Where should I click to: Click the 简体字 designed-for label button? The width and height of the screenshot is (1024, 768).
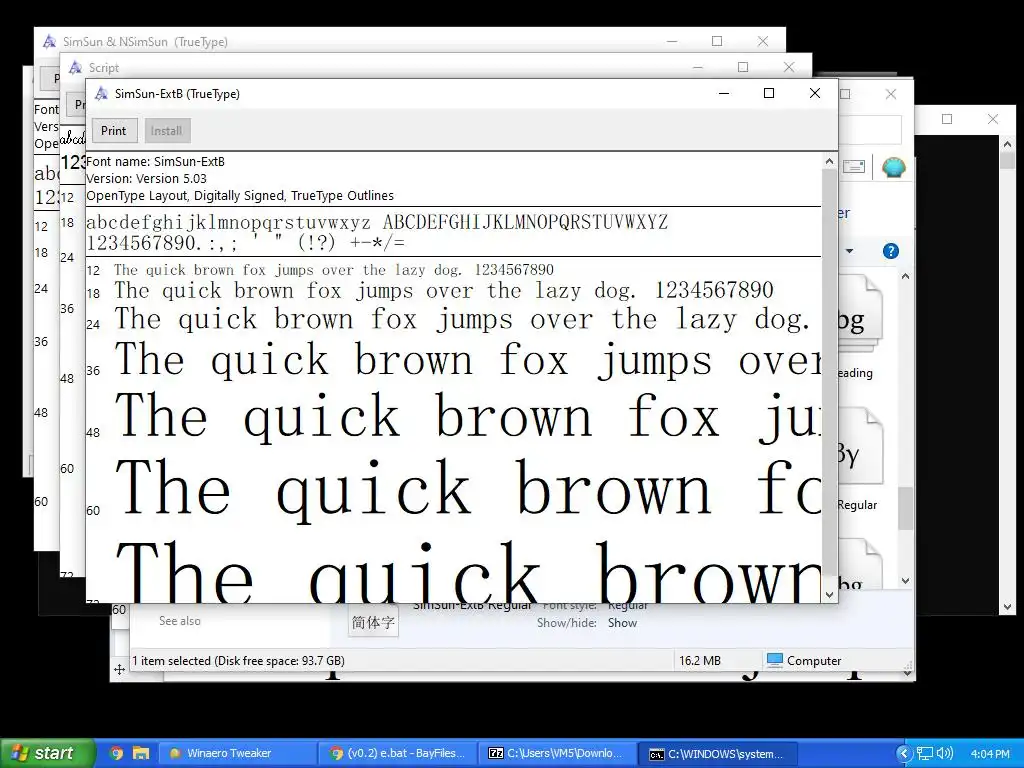click(373, 622)
